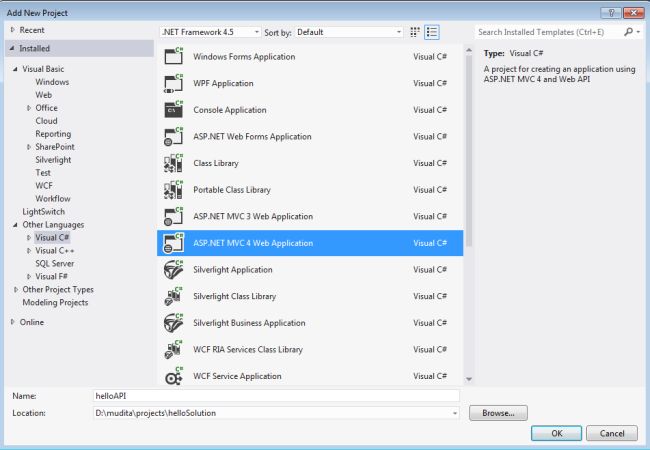Focus the Search Installed Templates box
Viewport: 650px width, 450px height.
(548, 32)
